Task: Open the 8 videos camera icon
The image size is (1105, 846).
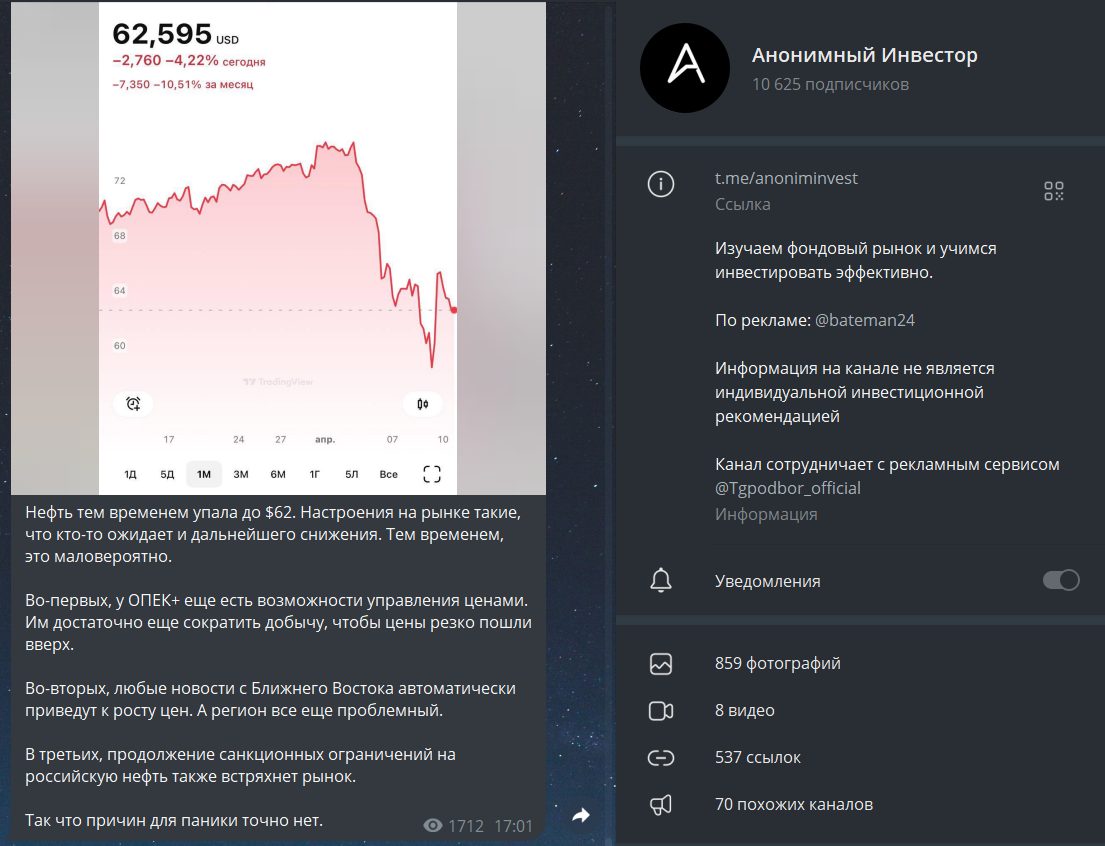Action: click(x=660, y=711)
